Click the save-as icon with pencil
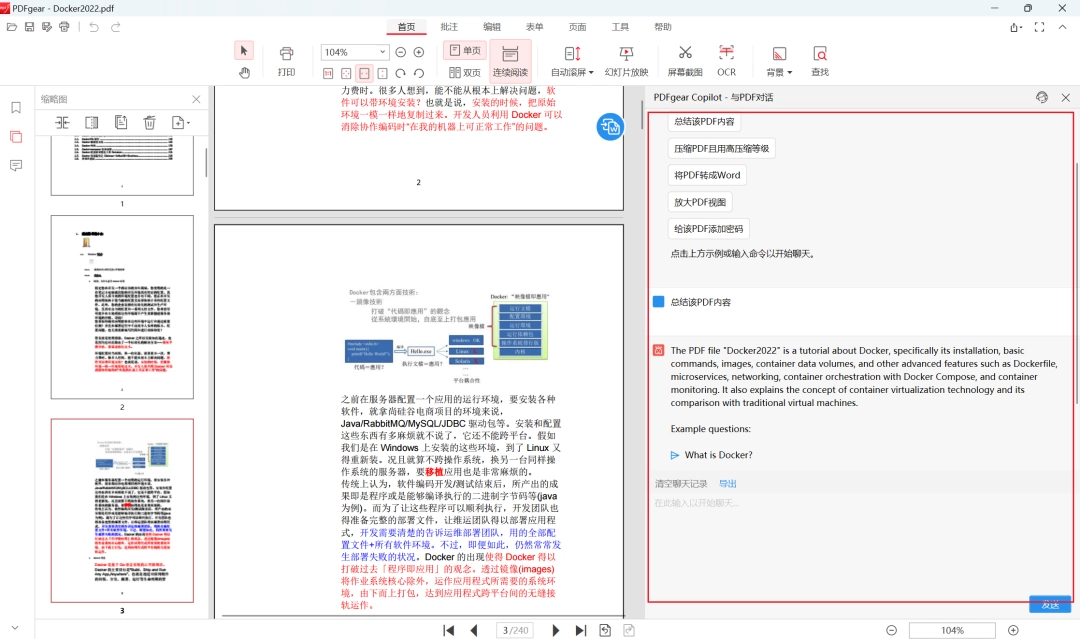This screenshot has width=1080, height=639. click(47, 27)
